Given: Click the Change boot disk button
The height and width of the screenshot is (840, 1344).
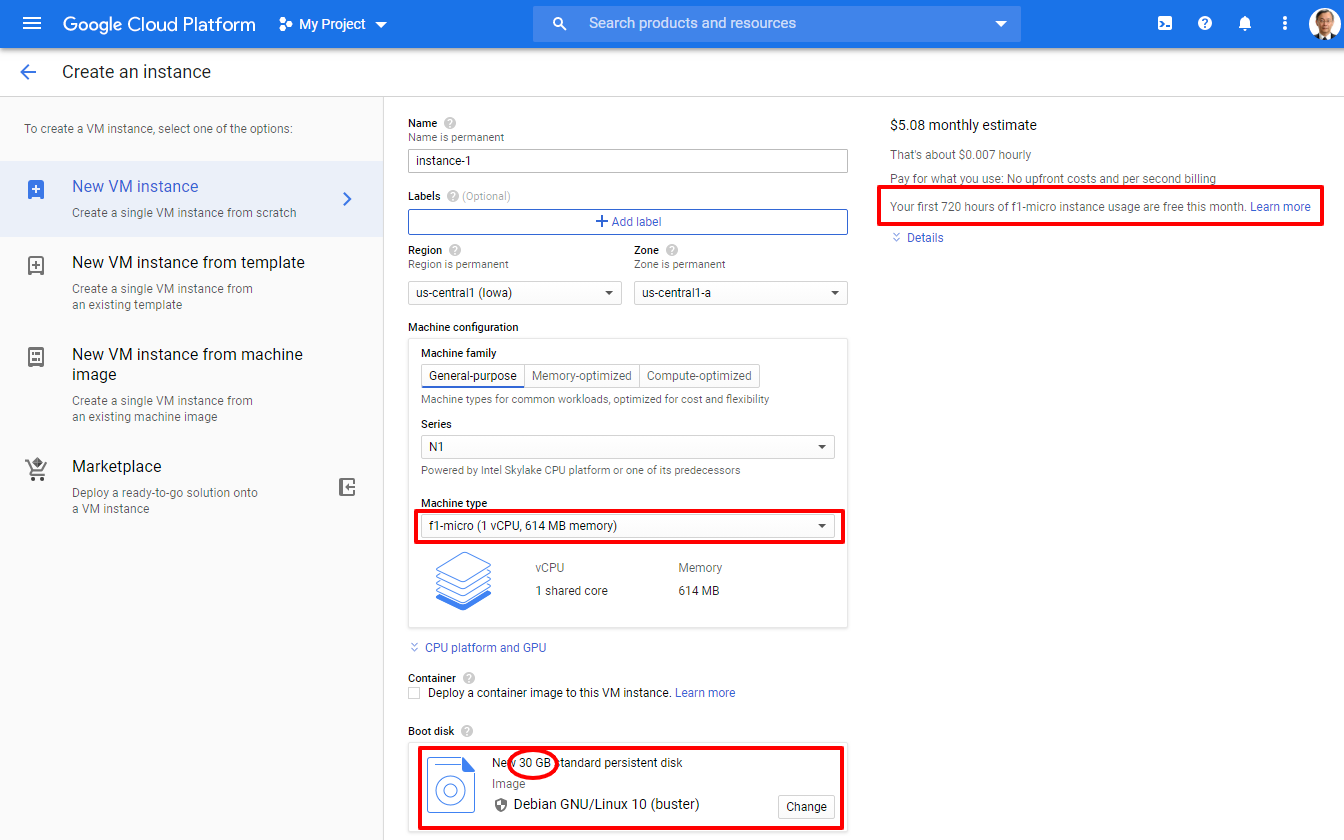Looking at the screenshot, I should click(x=806, y=807).
